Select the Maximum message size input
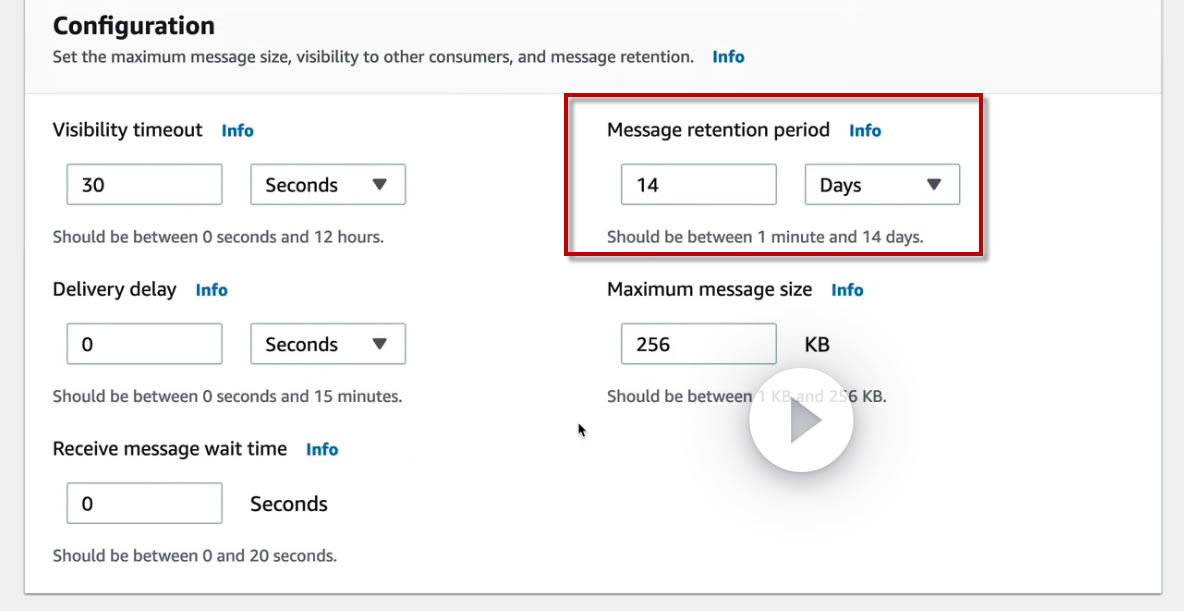The image size is (1184, 611). click(698, 344)
